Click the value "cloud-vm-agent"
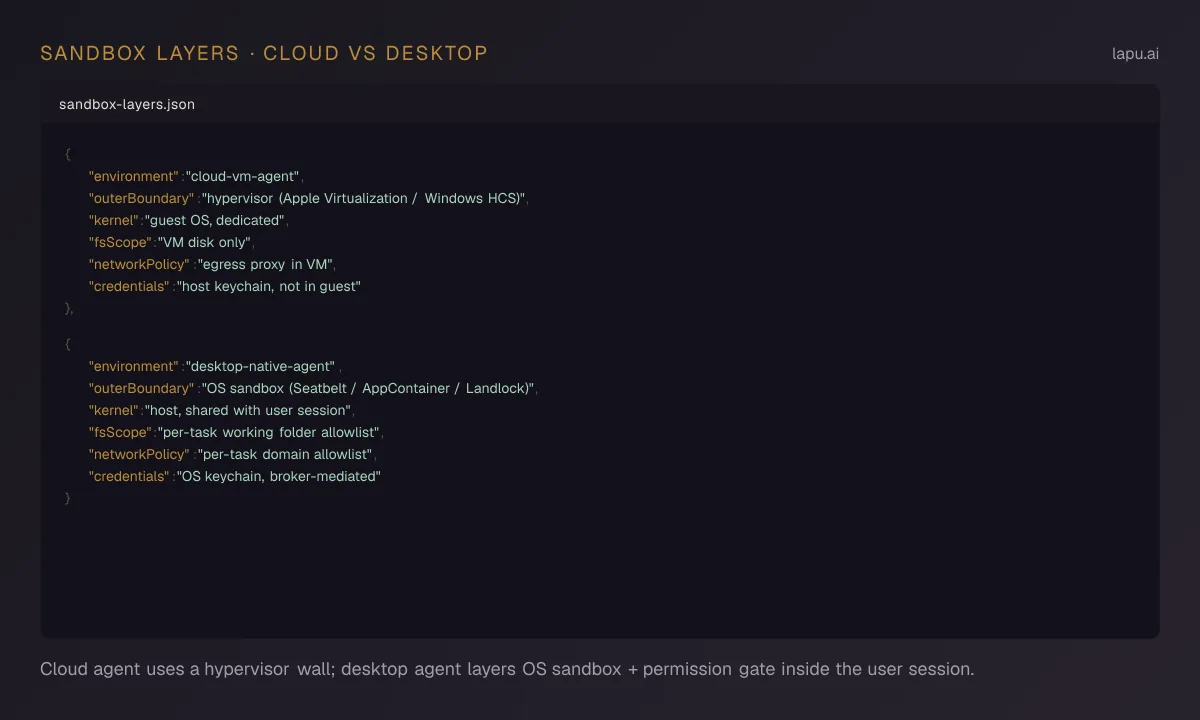Viewport: 1200px width, 720px height. [243, 176]
